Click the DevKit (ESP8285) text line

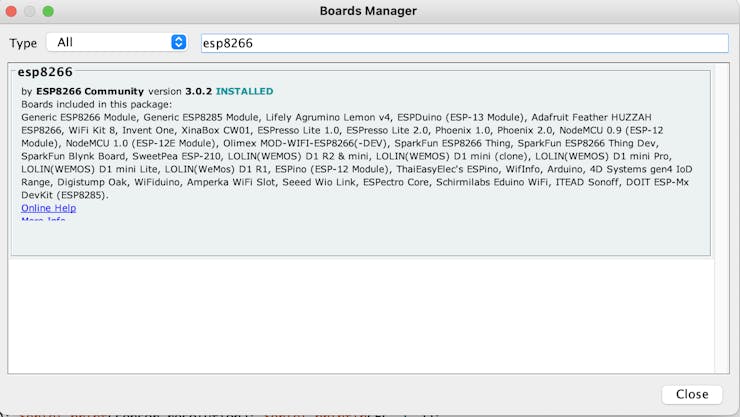click(x=65, y=195)
